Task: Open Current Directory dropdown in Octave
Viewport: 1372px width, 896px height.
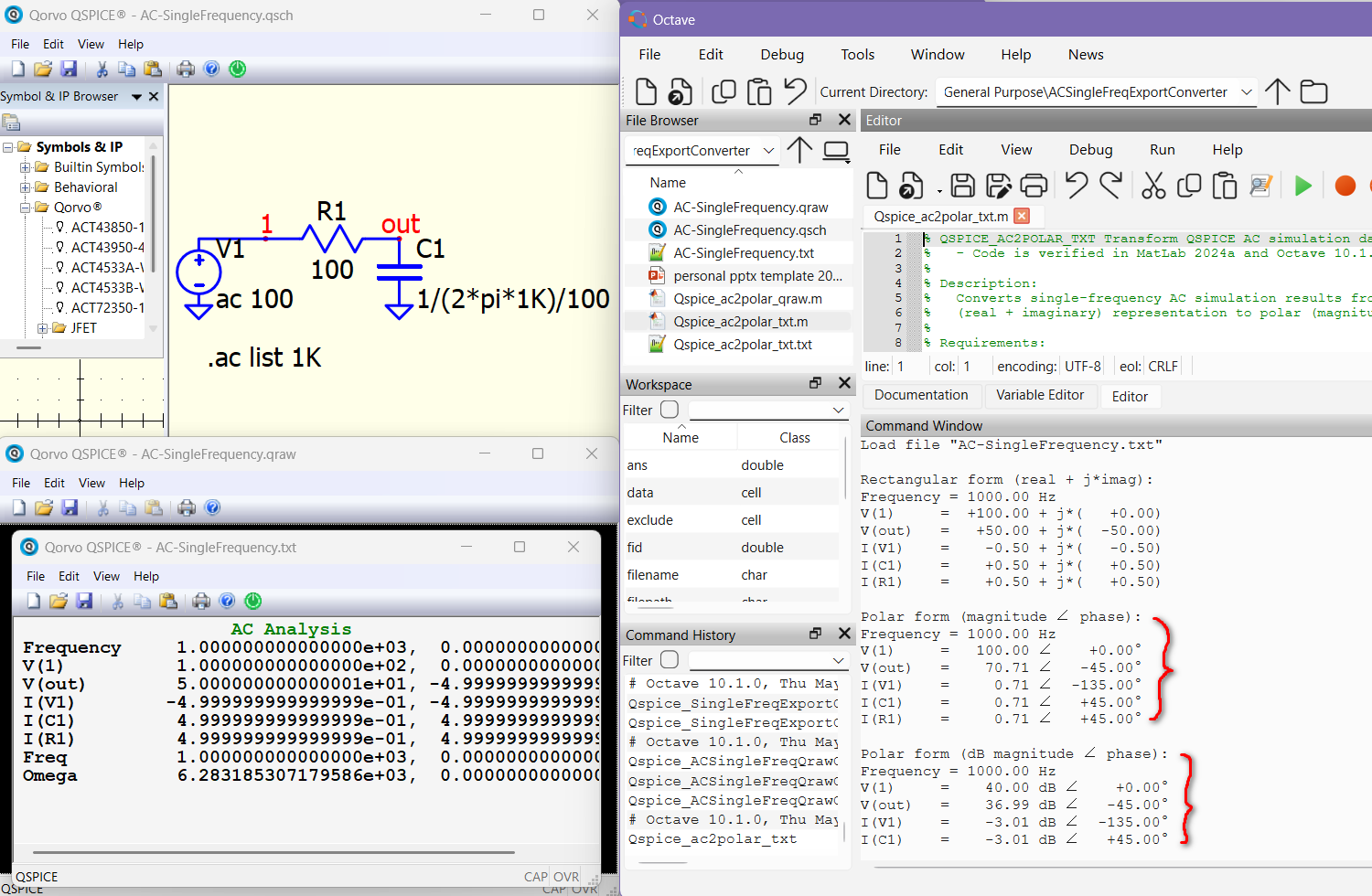Action: (1246, 91)
